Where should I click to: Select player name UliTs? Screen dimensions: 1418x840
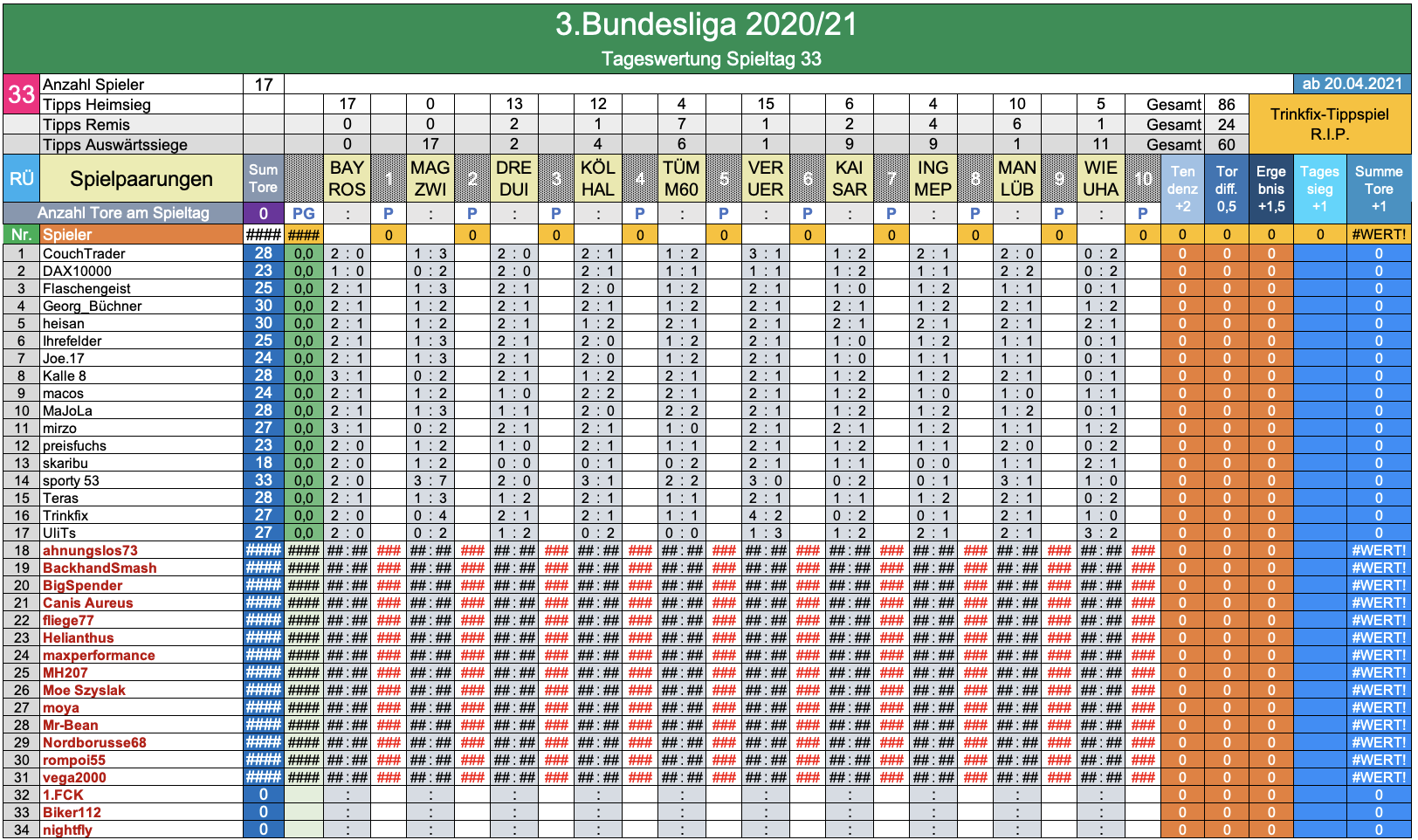click(59, 533)
